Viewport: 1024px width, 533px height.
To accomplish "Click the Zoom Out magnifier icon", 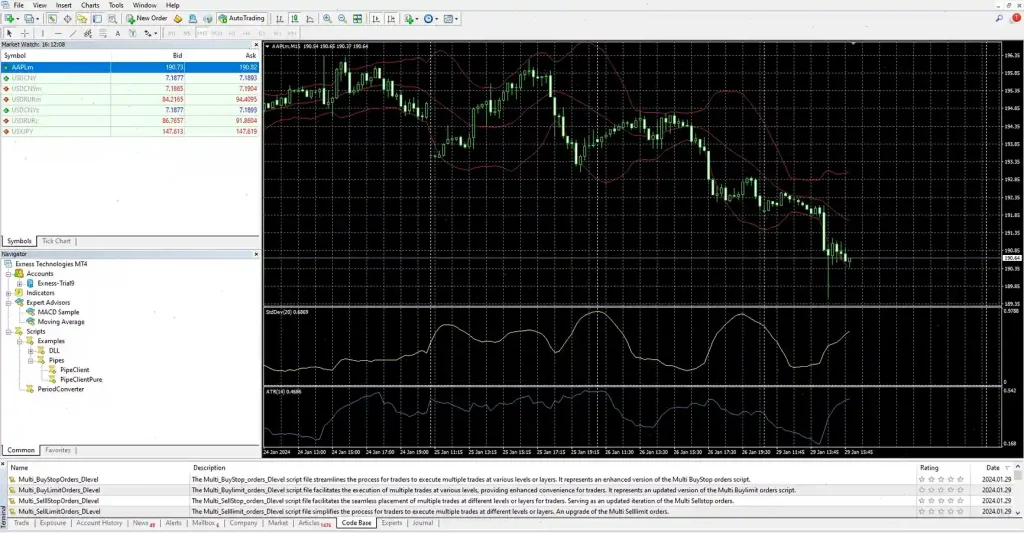I will pyautogui.click(x=342, y=18).
